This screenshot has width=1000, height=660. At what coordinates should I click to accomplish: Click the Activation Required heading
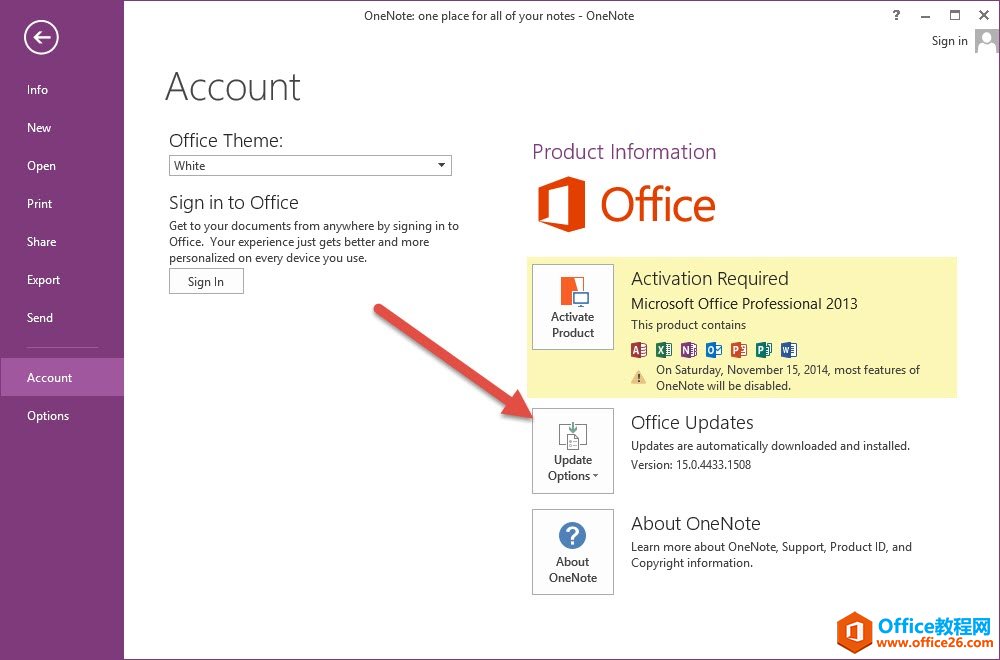tap(709, 279)
